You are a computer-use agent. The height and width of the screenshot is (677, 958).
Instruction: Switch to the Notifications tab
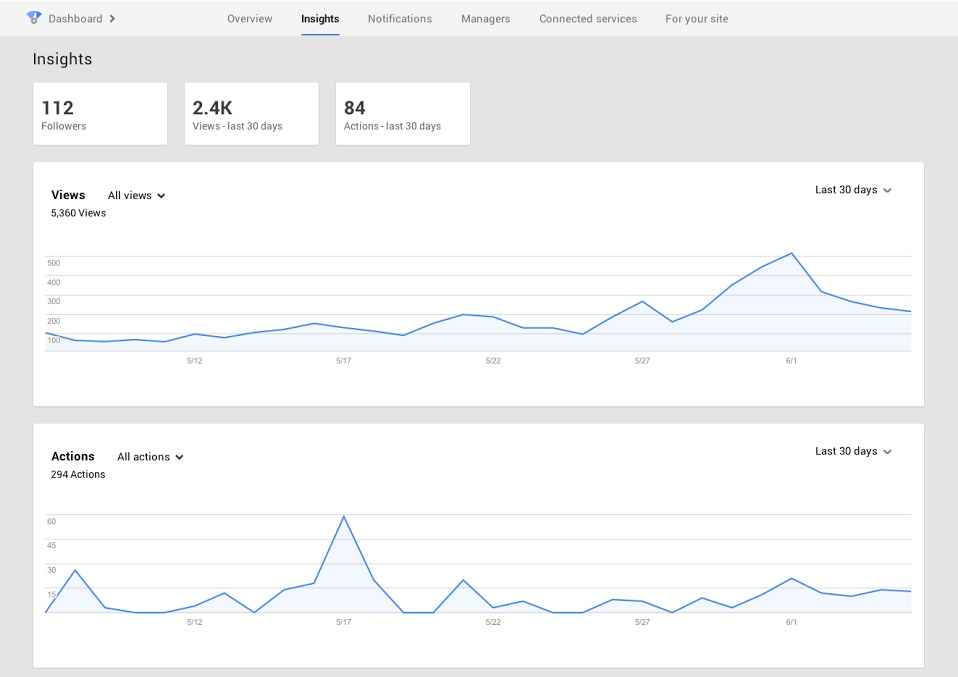(x=399, y=19)
